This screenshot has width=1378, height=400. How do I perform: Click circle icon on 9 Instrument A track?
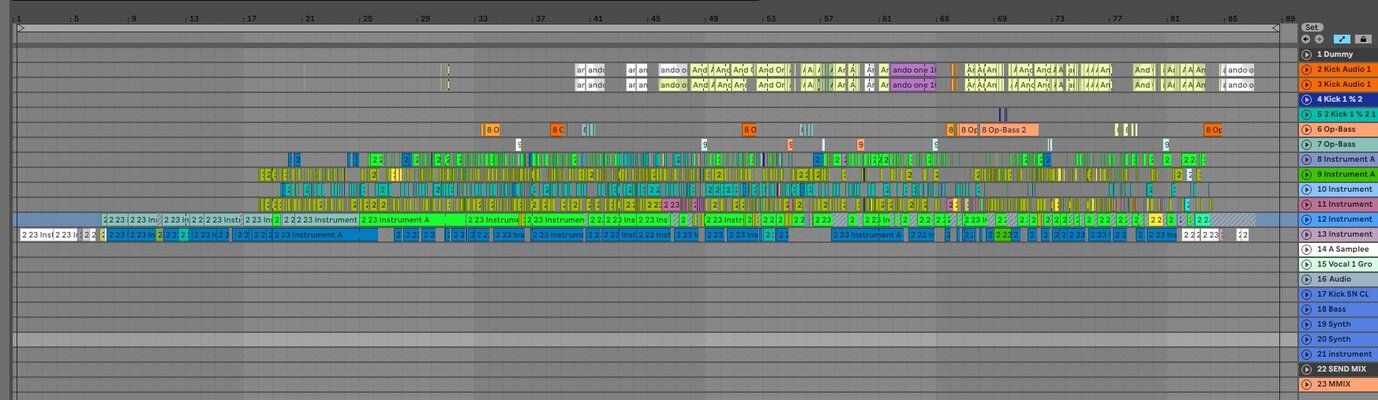[1306, 174]
